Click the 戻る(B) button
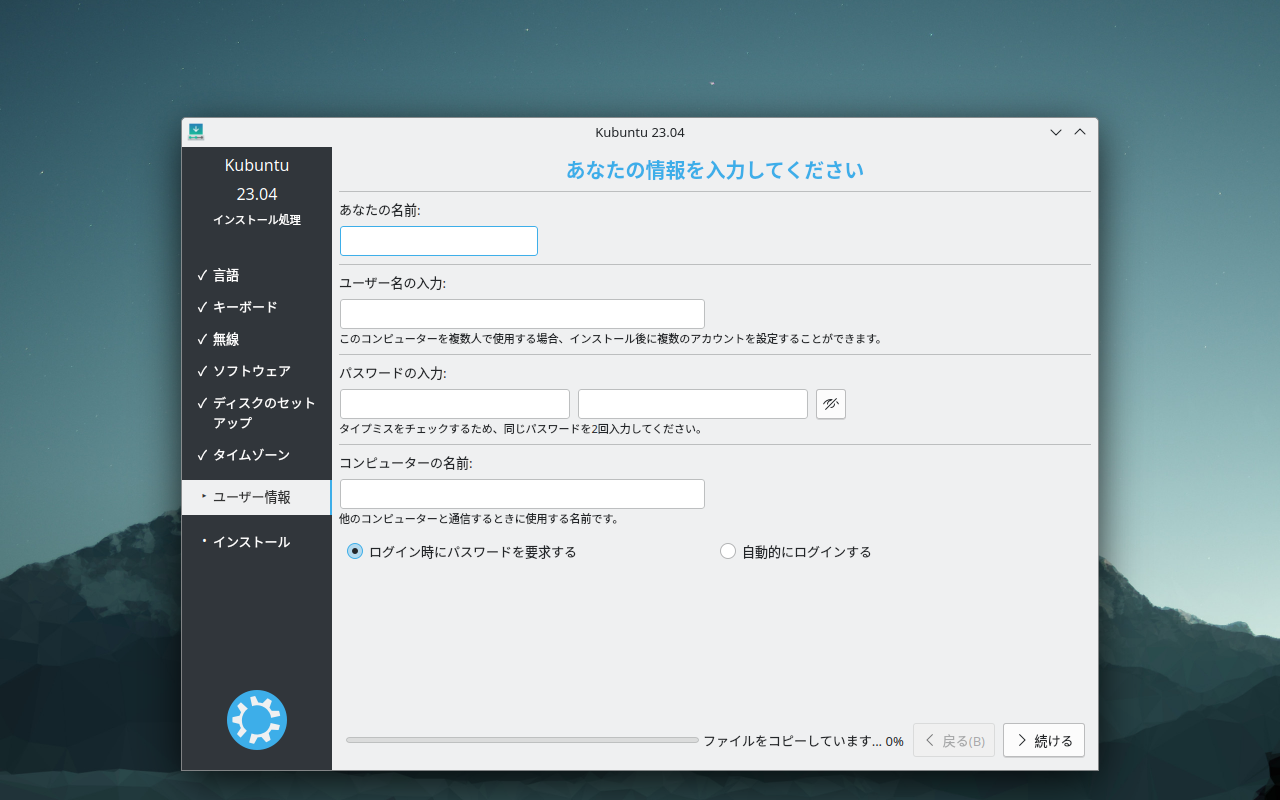The image size is (1280, 800). point(954,740)
